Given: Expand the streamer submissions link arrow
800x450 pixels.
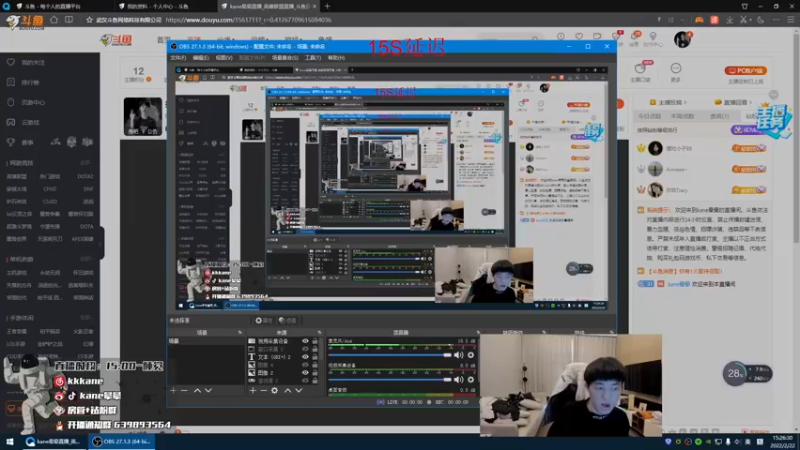Looking at the screenshot, I should 685,103.
